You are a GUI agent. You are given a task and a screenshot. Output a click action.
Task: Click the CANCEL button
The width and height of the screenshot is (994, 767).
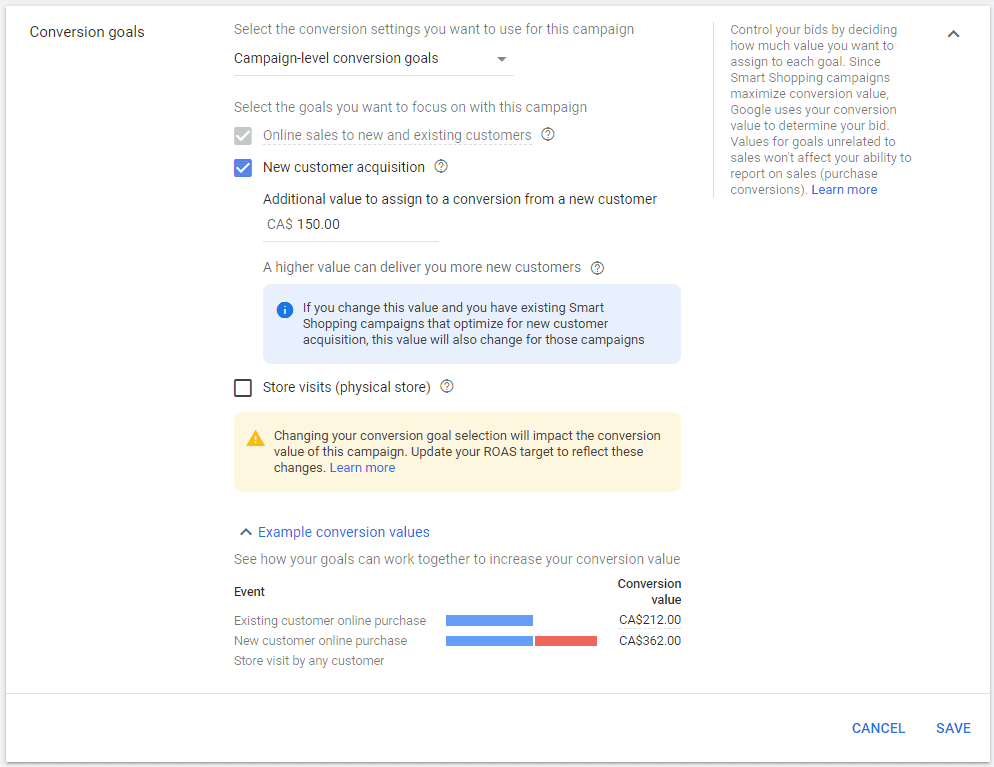[x=878, y=728]
